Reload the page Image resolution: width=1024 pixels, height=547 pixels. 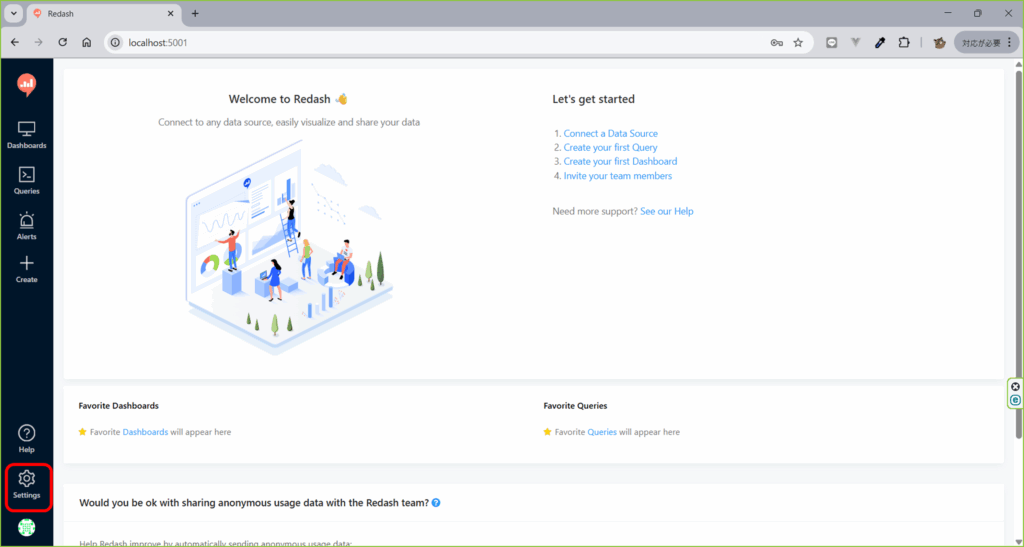click(62, 43)
